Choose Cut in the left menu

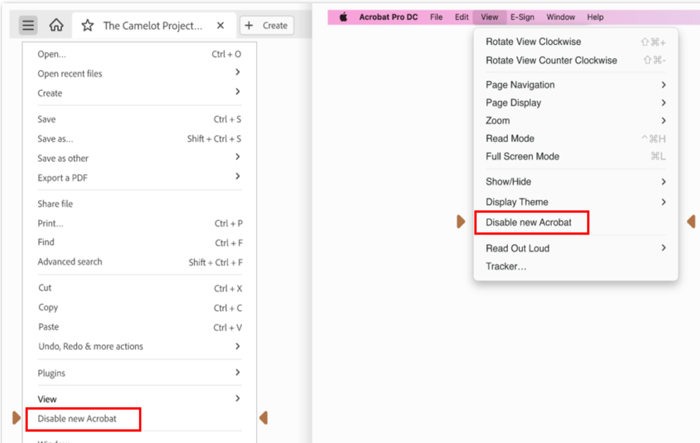click(x=139, y=288)
